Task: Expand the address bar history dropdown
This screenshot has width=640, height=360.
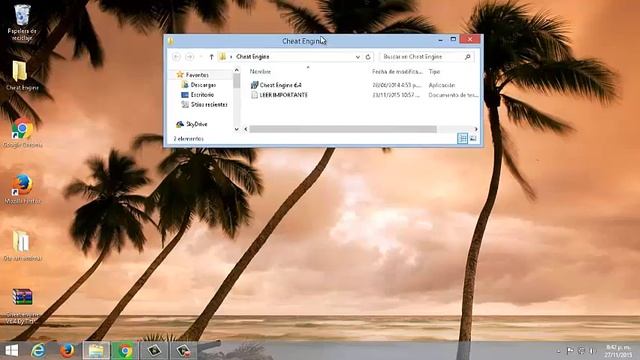Action: [358, 57]
